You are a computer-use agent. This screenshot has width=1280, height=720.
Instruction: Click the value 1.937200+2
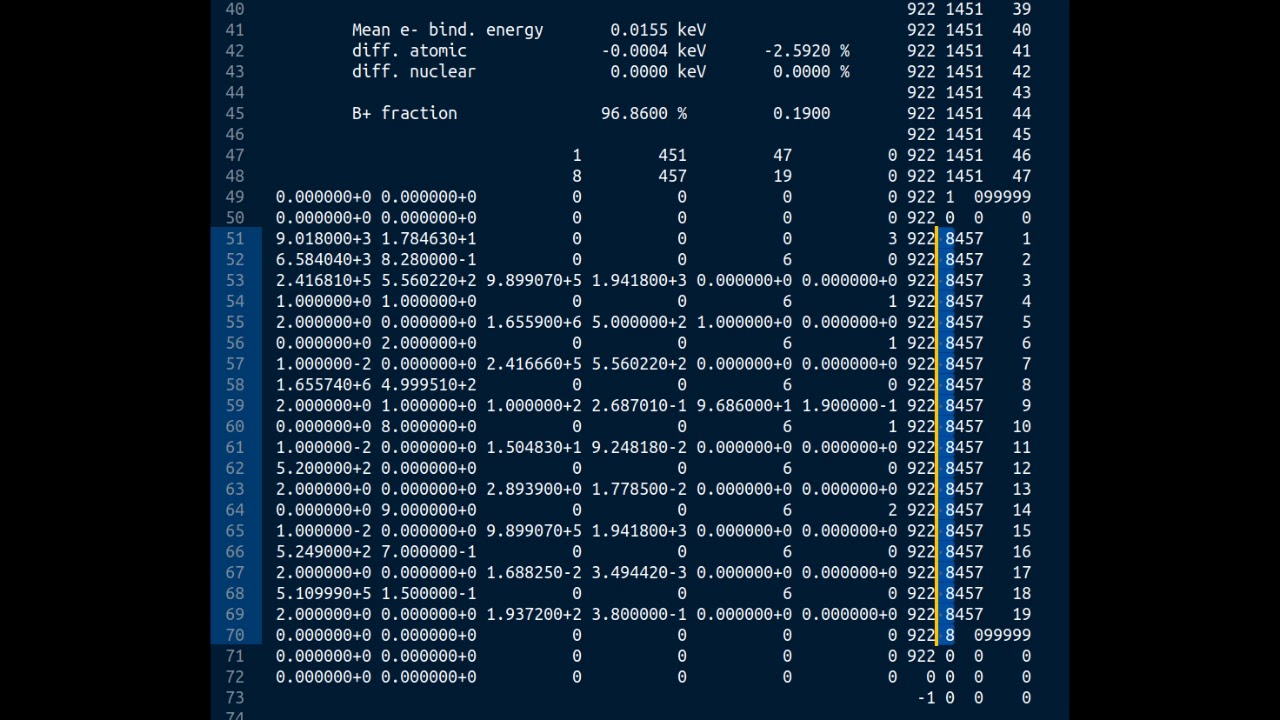[x=534, y=614]
